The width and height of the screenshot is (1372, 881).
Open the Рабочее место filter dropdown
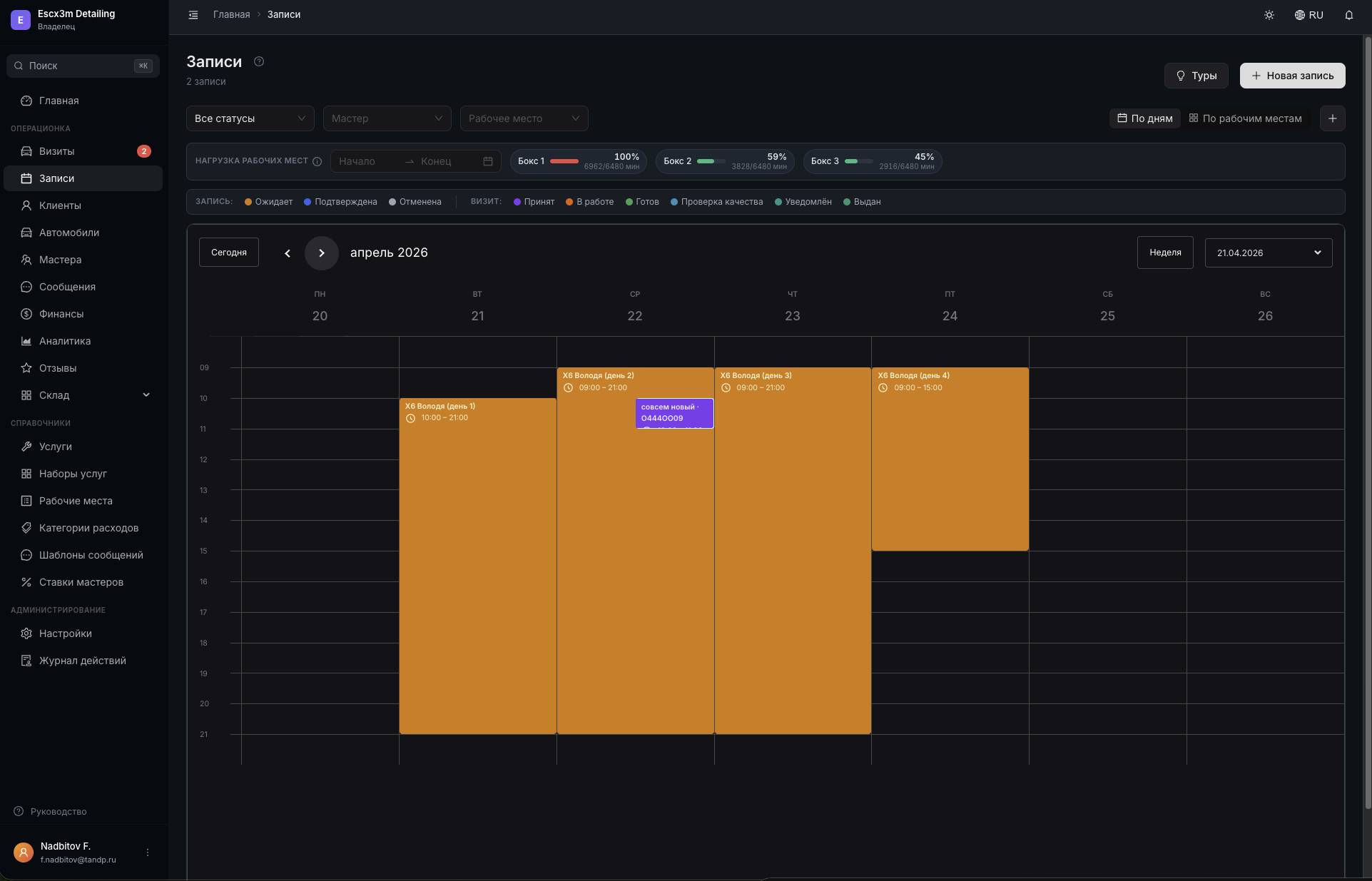(524, 118)
